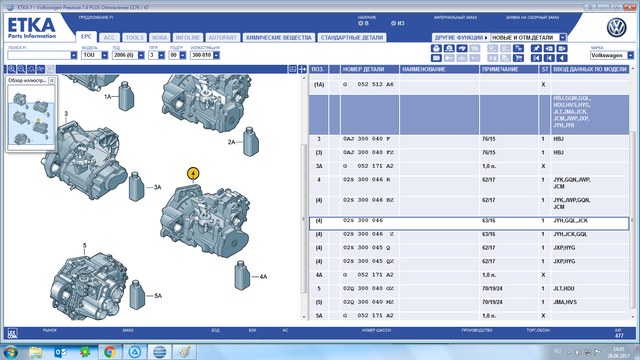Viewport: 640px width, 360px height.
Task: Switch to the AUTOPART tab
Action: pos(222,38)
